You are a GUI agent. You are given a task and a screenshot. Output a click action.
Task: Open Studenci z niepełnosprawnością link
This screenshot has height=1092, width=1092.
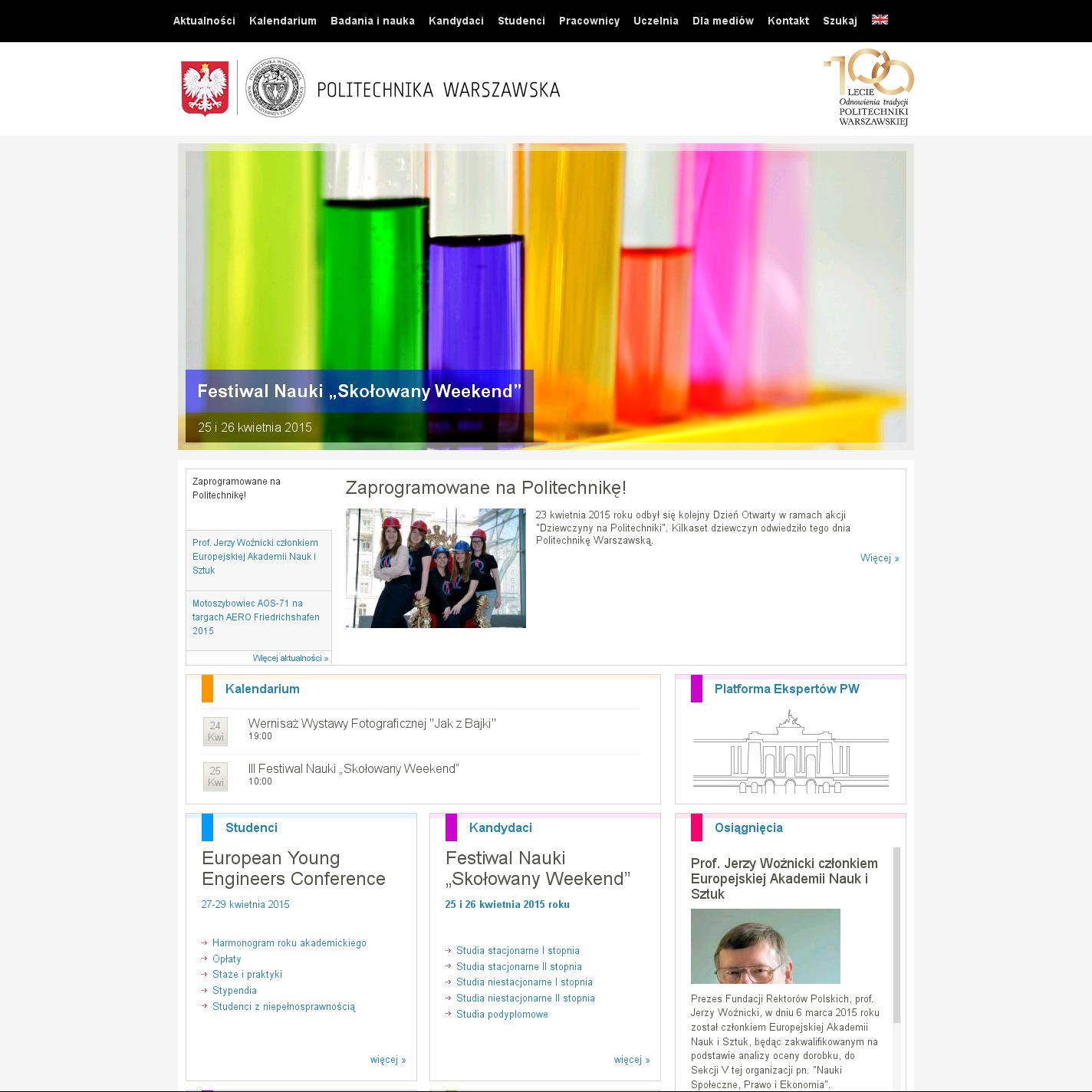(x=284, y=1007)
